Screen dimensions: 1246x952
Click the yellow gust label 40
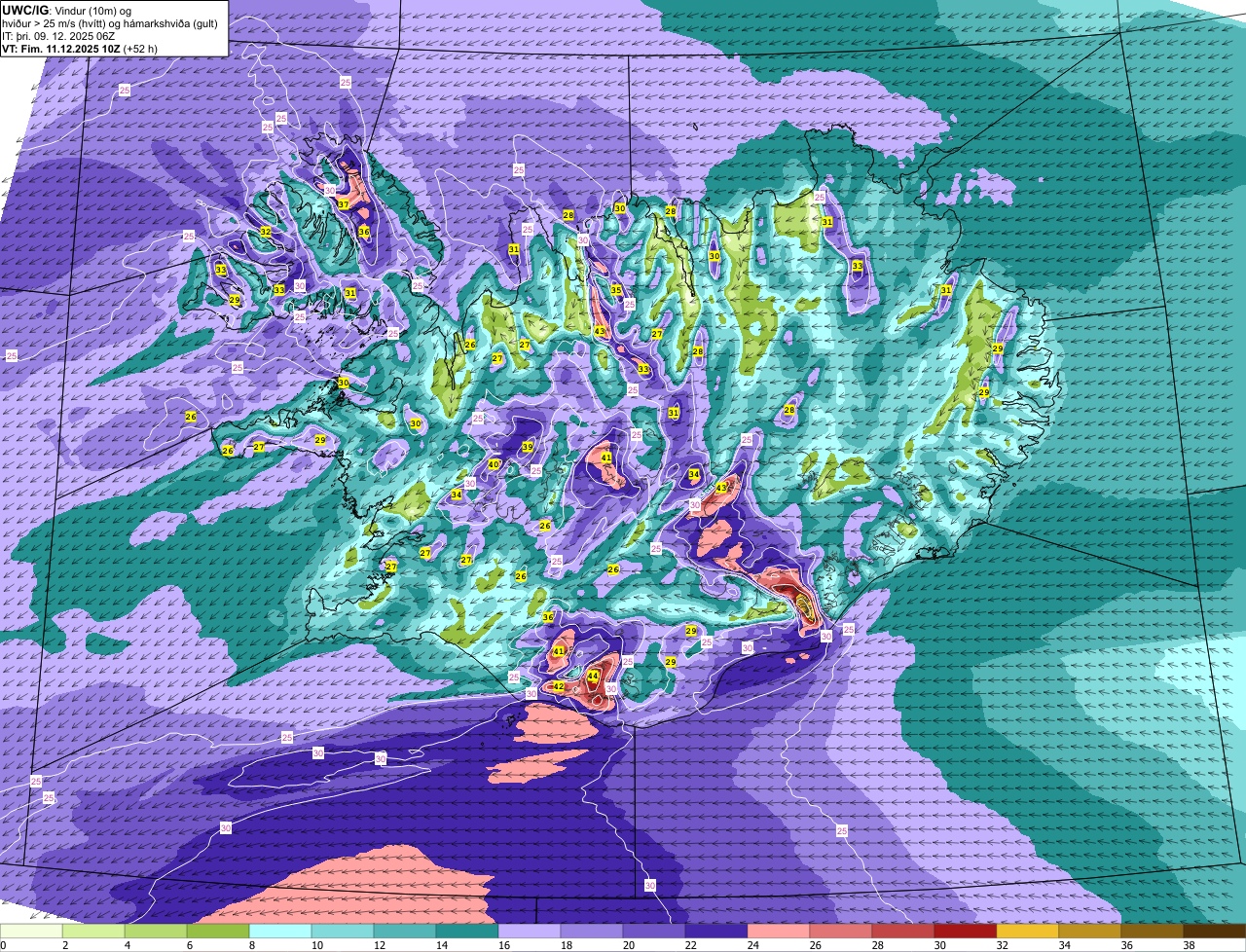click(x=494, y=464)
